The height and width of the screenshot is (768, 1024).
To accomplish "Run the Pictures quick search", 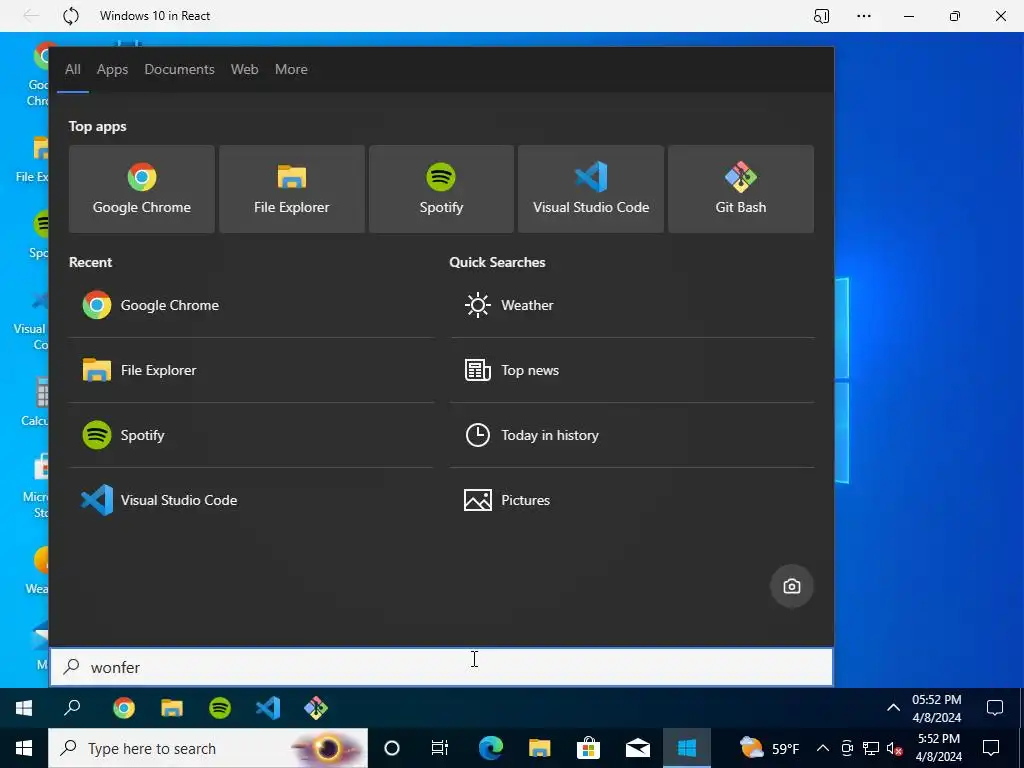I will tap(632, 500).
